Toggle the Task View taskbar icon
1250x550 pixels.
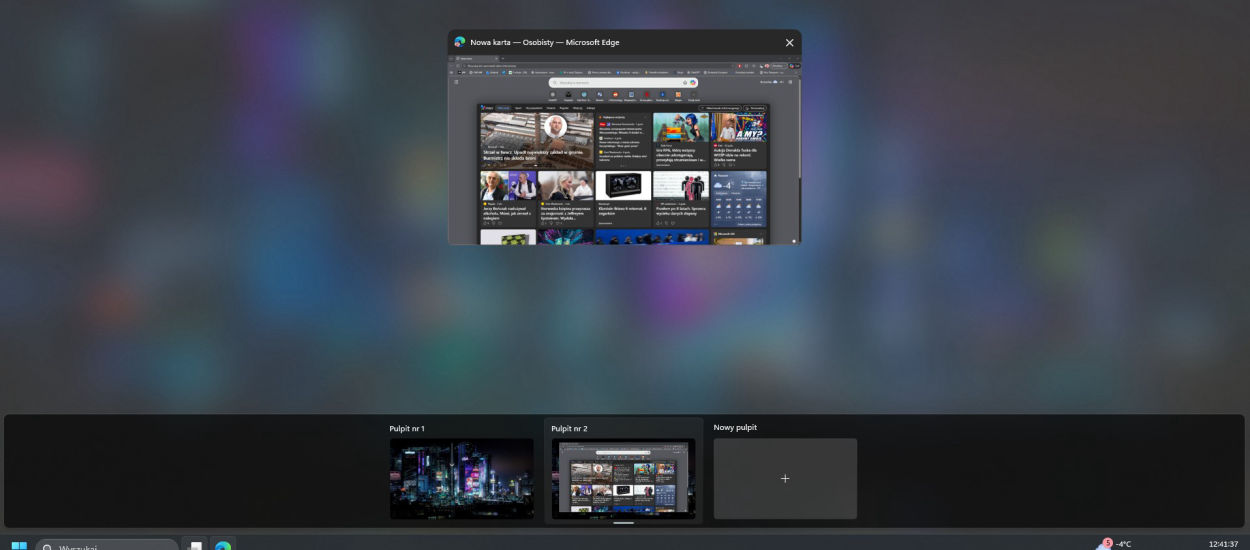[196, 546]
